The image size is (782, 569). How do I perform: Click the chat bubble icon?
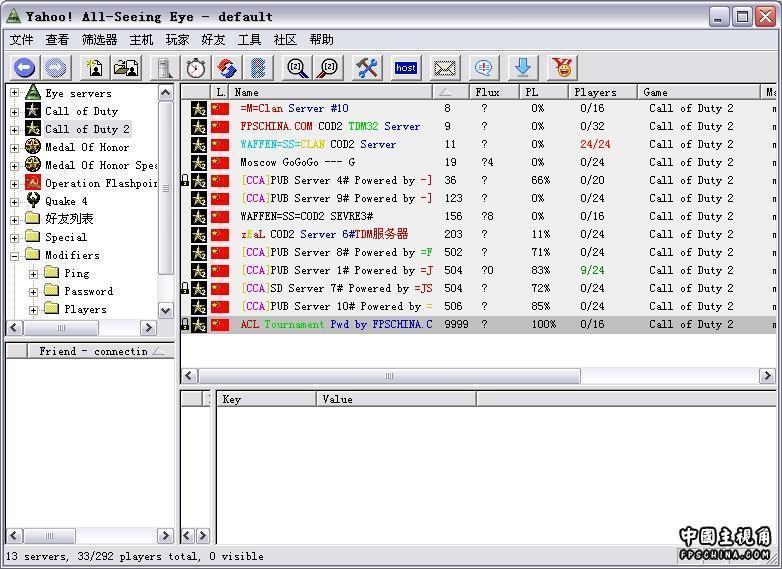click(x=483, y=68)
